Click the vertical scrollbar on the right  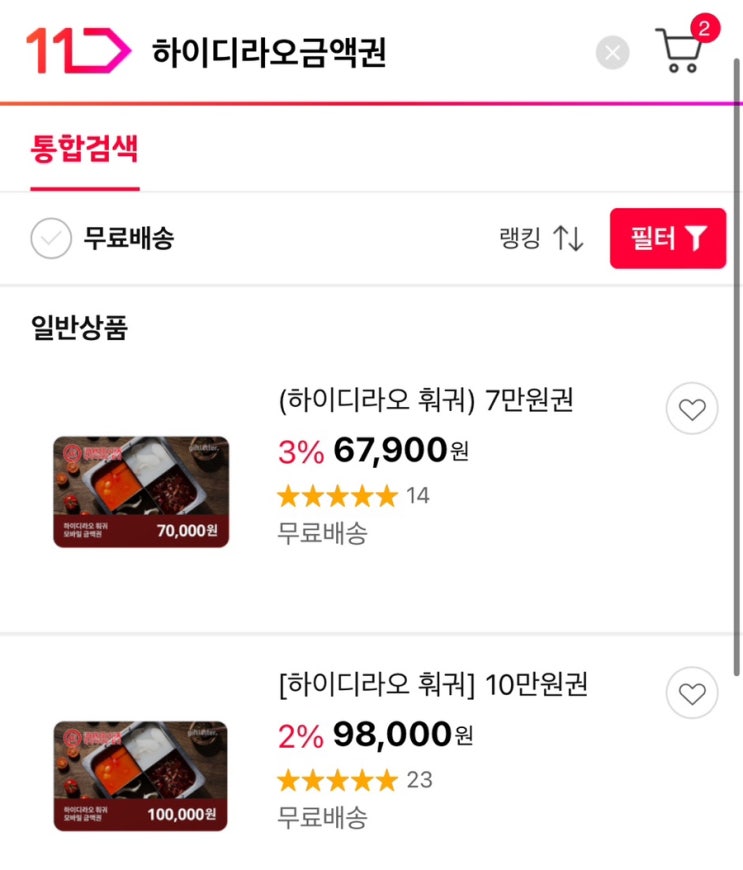point(737,366)
